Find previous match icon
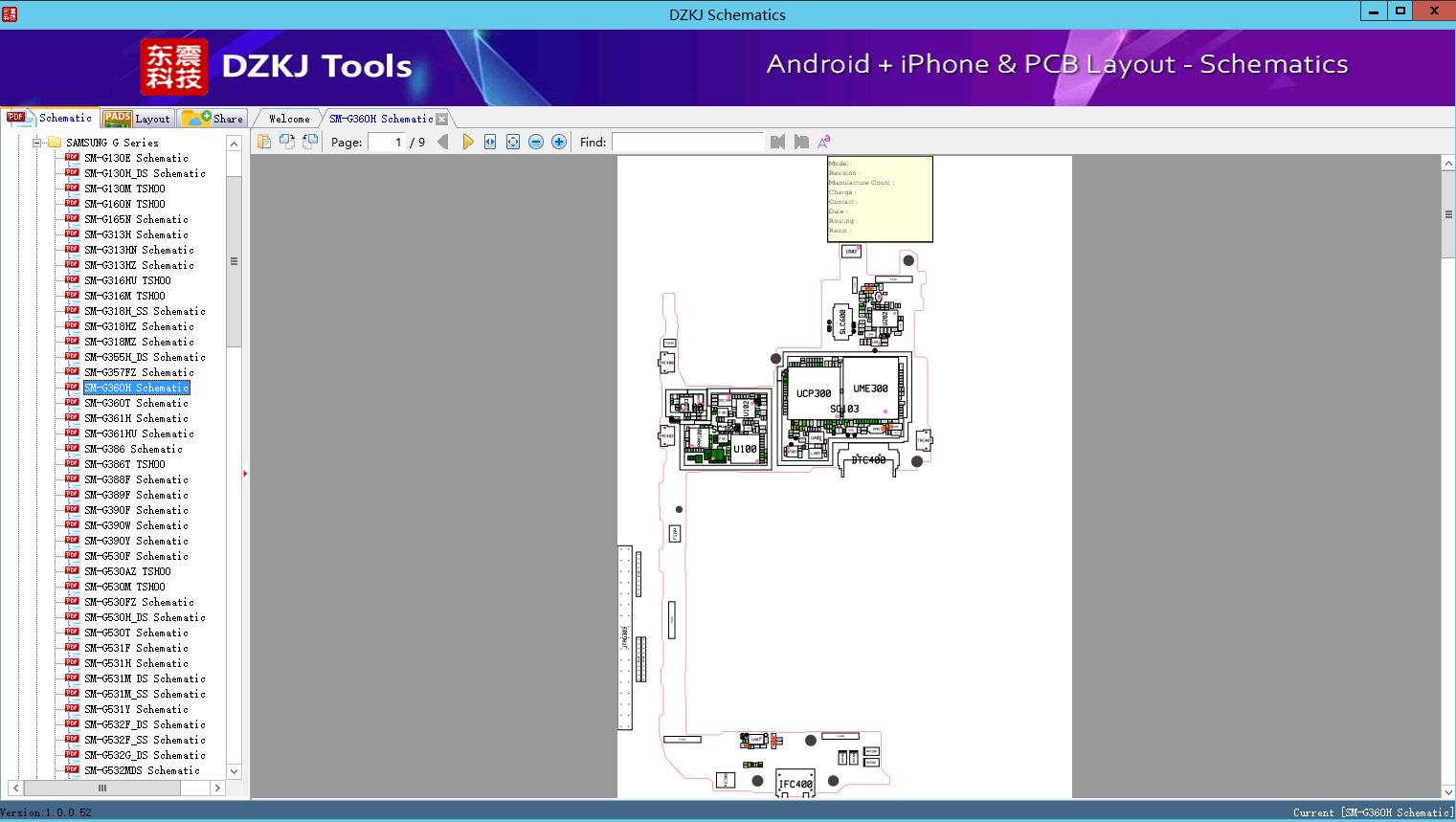1456x822 pixels. click(777, 142)
